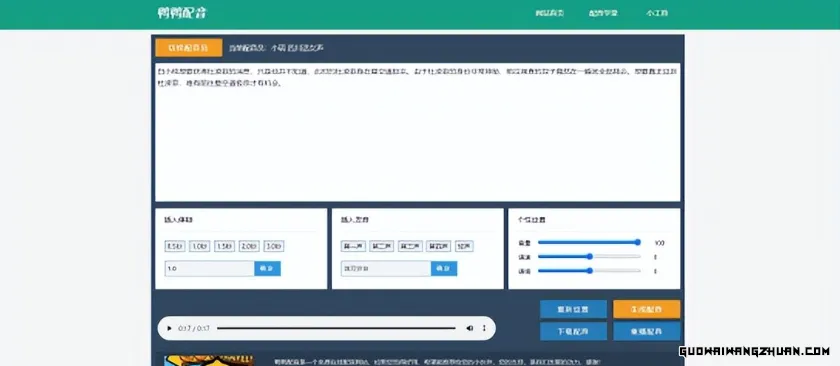
Task: Click the orange switch-voice-actor button
Action: [x=189, y=48]
